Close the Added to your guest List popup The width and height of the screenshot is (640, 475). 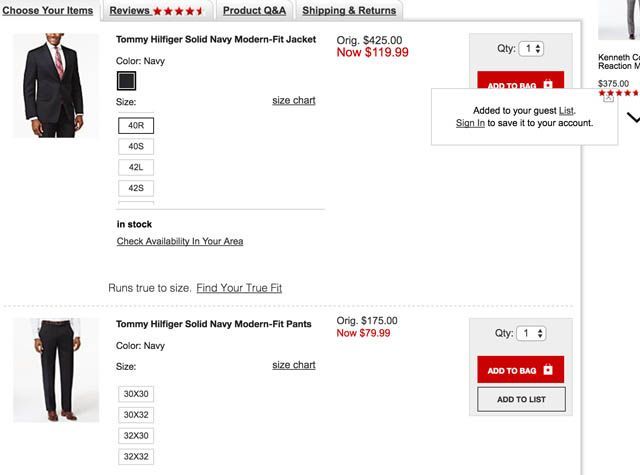pyautogui.click(x=609, y=98)
